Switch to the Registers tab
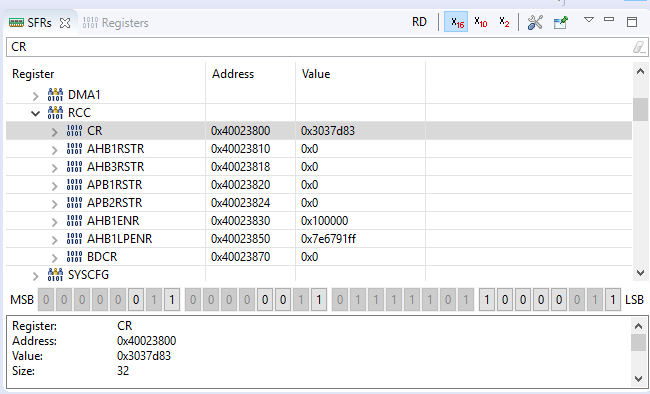The height and width of the screenshot is (394, 650). coord(116,23)
